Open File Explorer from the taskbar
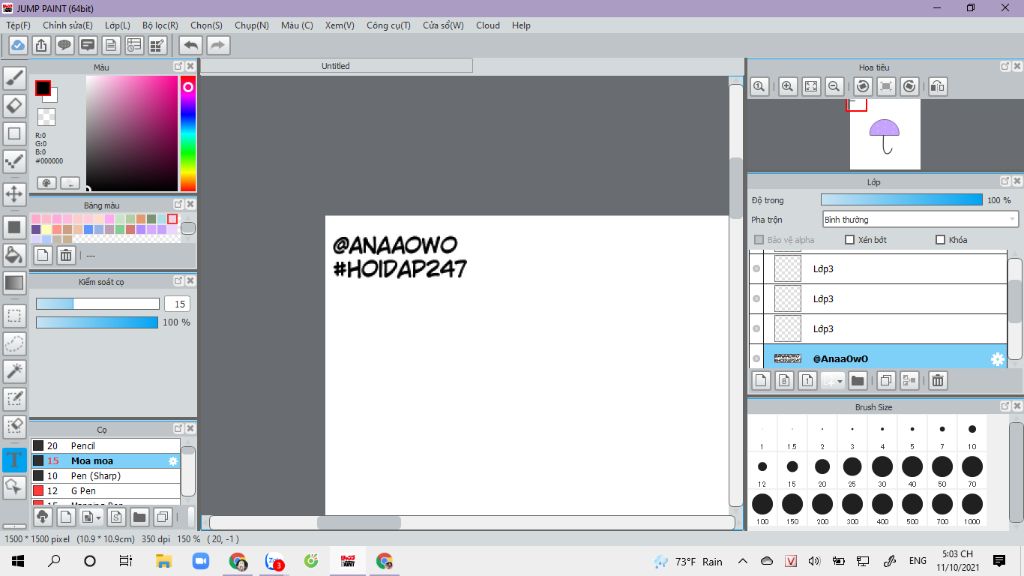1024x576 pixels. click(x=163, y=561)
